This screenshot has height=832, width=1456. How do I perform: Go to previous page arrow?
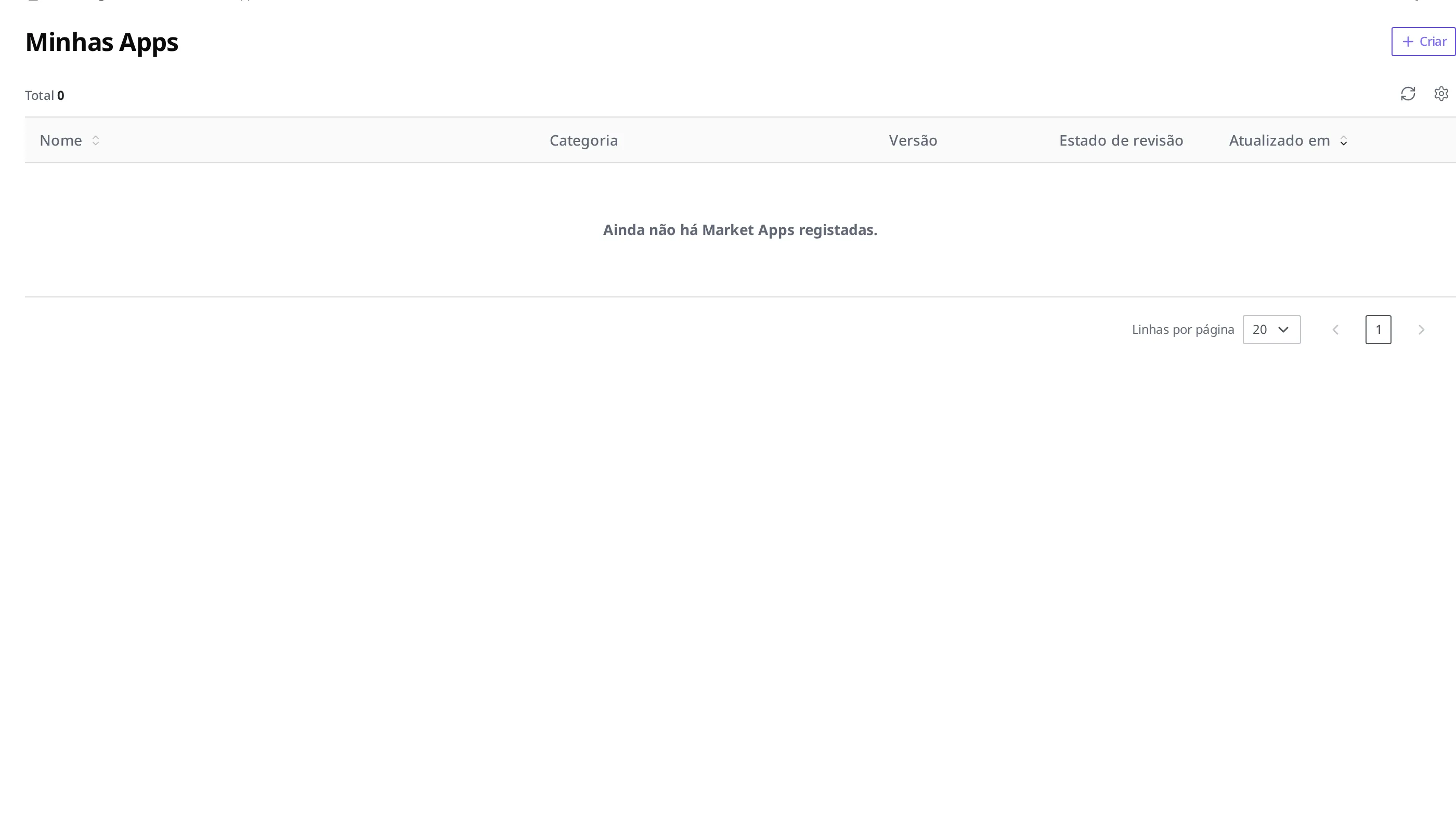click(x=1335, y=330)
